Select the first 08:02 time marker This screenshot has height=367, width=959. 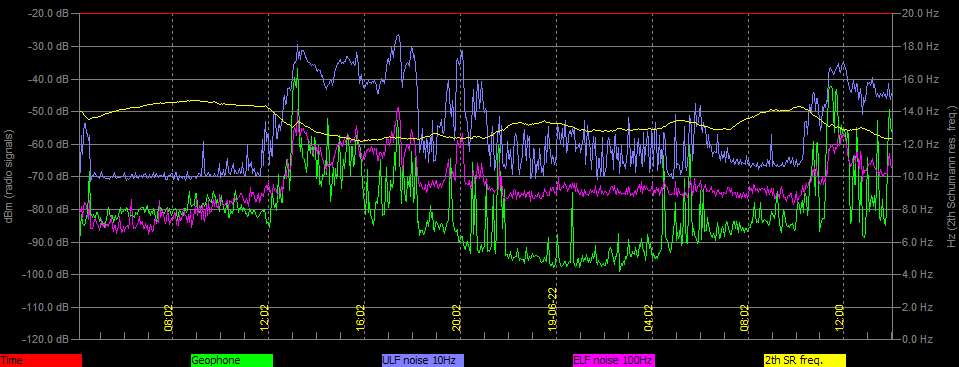[168, 318]
